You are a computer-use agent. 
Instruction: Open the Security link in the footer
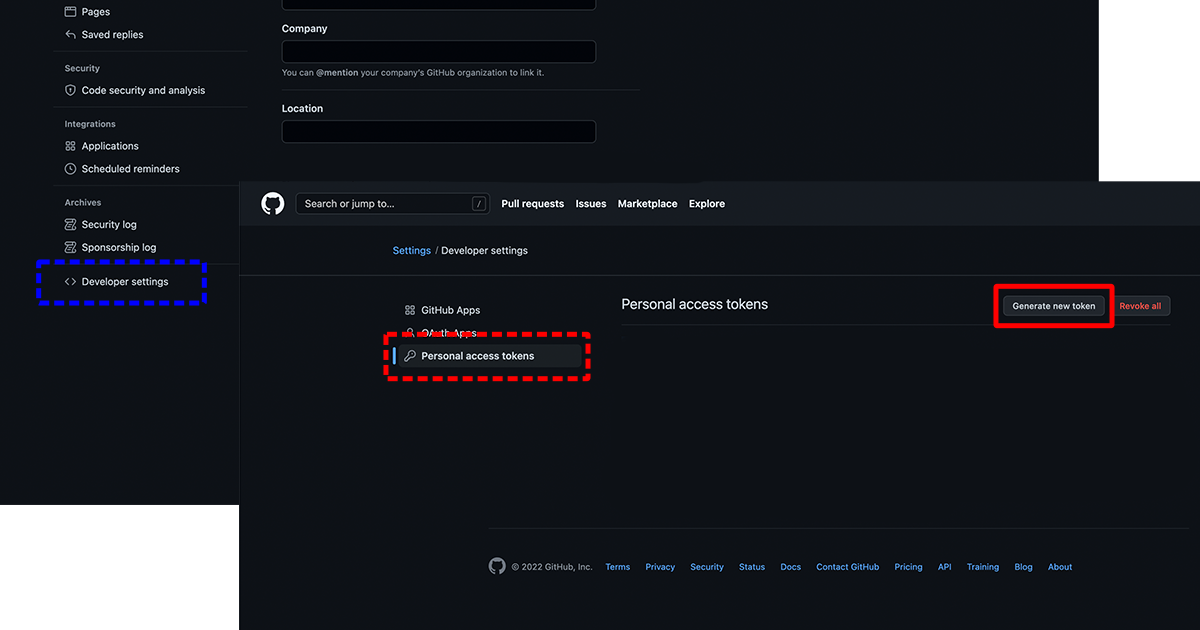(707, 567)
